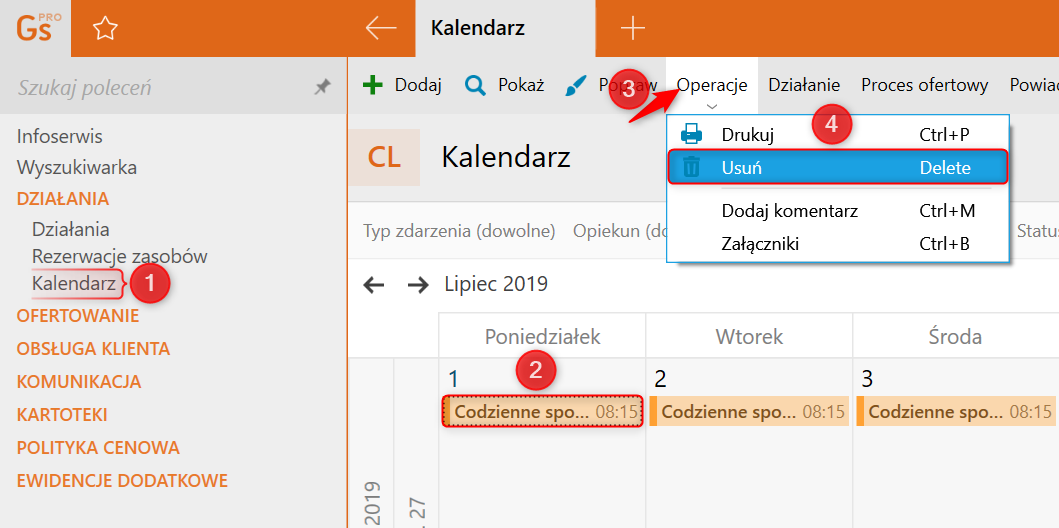
Task: Go to previous month with left arrow
Action: (x=373, y=285)
